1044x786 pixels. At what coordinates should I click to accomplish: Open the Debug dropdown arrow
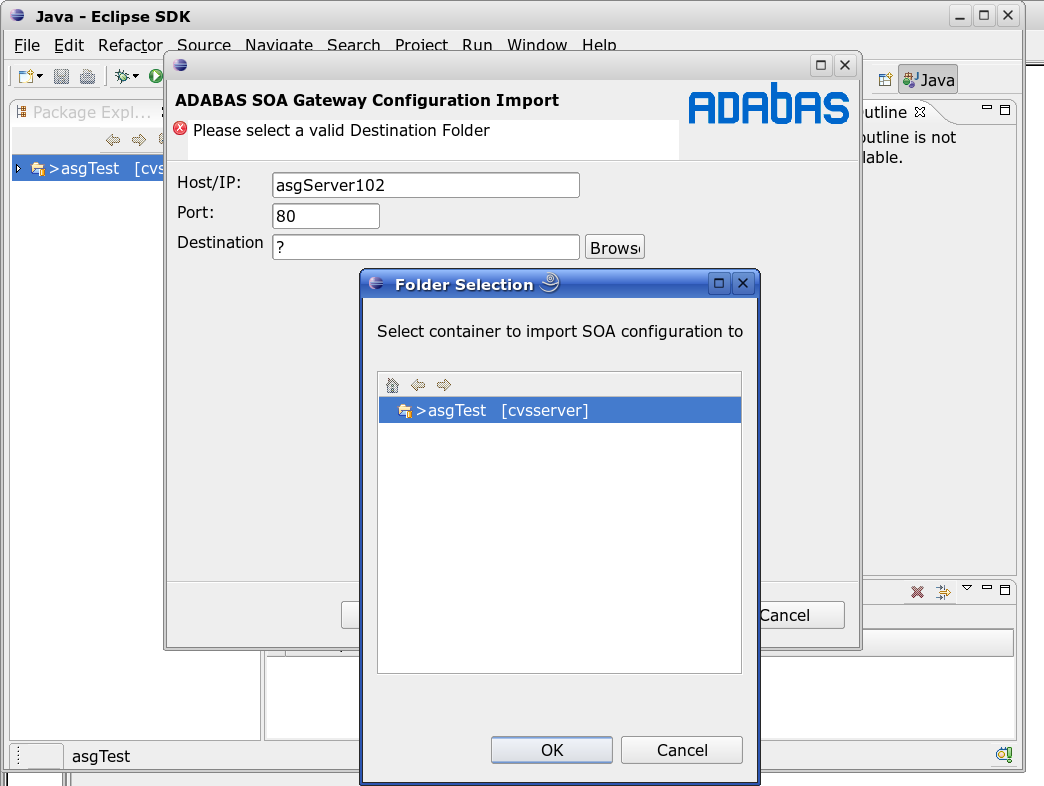pos(136,77)
